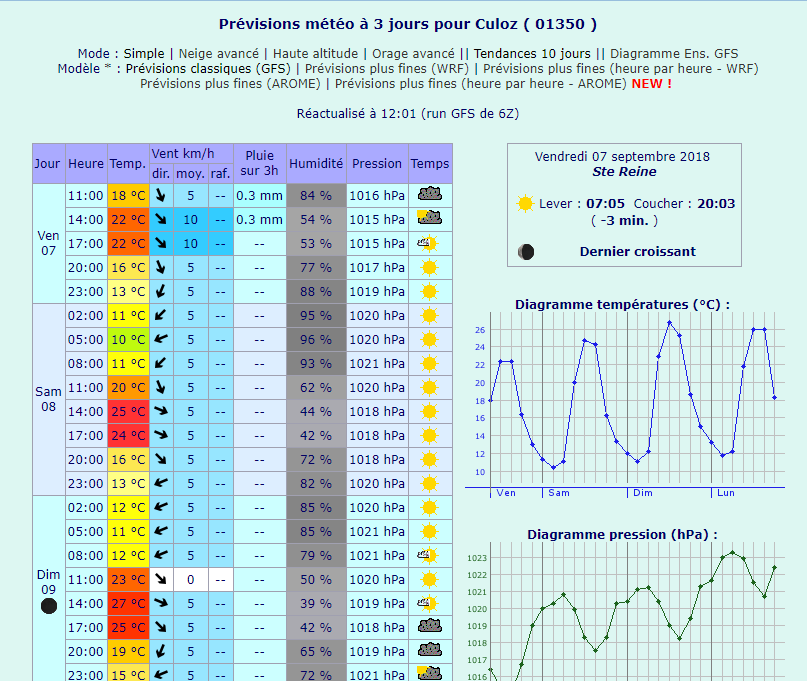The width and height of the screenshot is (807, 681).
Task: Click the wind direction arrow for Ven 23:00
Action: point(161,291)
